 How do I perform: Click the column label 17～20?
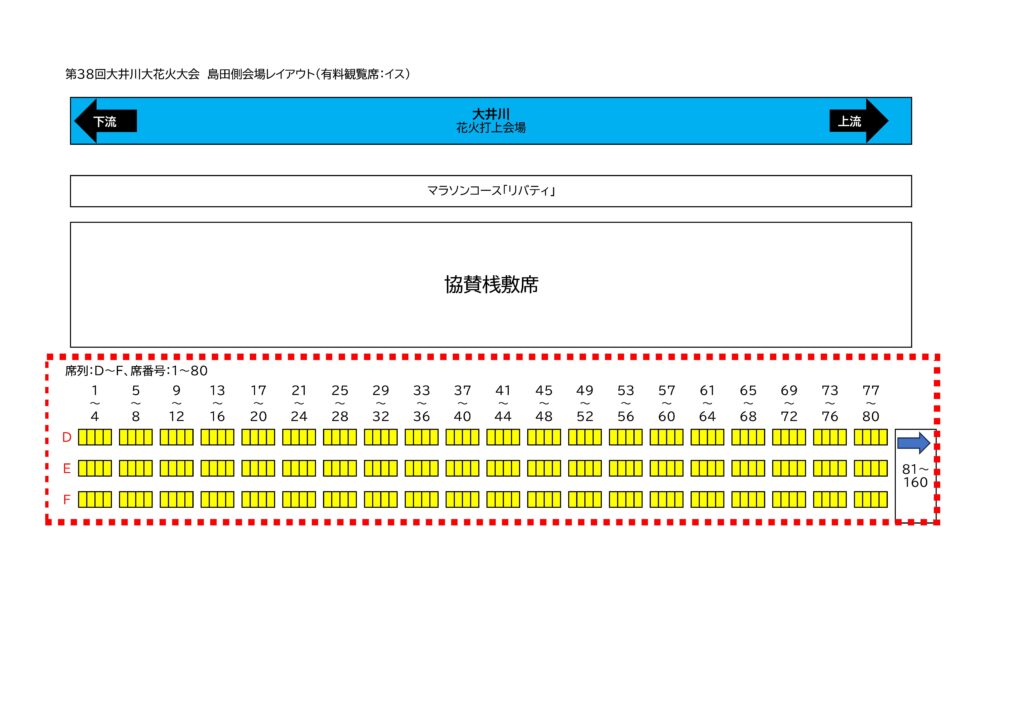(x=259, y=403)
